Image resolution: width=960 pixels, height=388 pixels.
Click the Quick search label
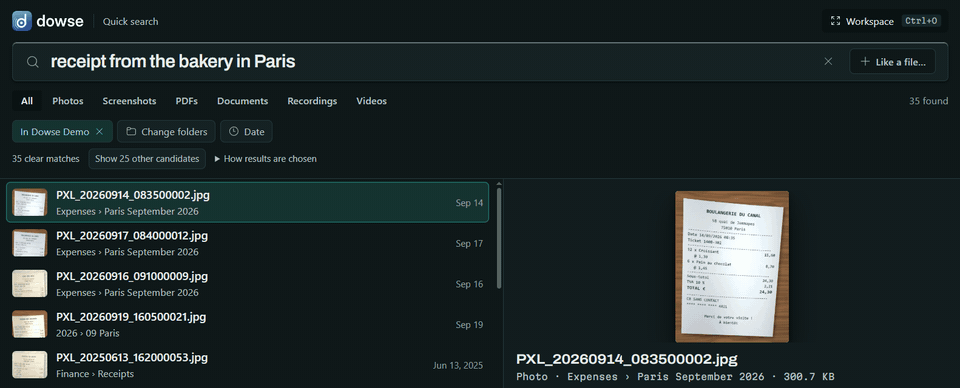[130, 21]
